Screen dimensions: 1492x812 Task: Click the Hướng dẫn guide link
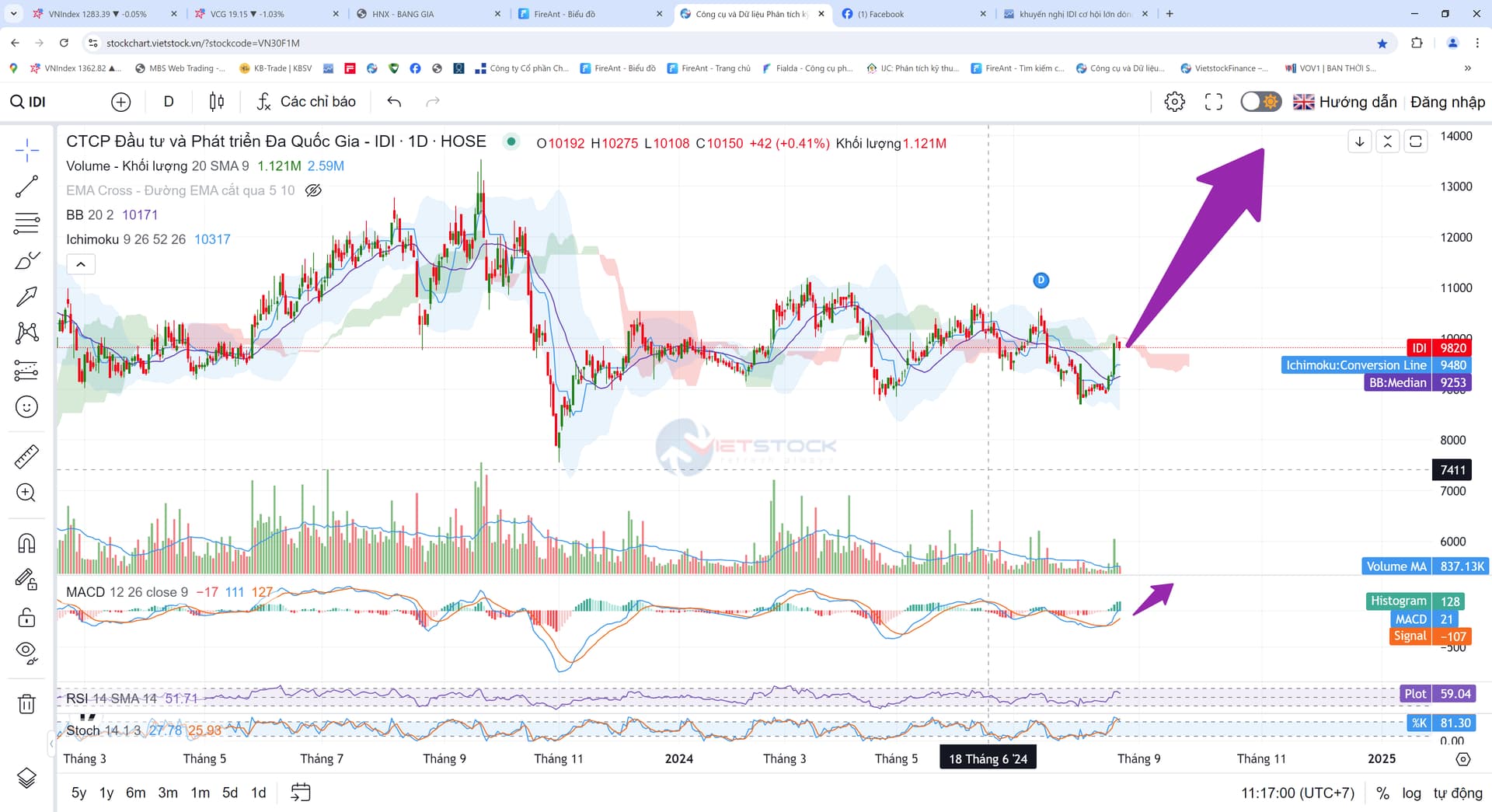pyautogui.click(x=1358, y=102)
